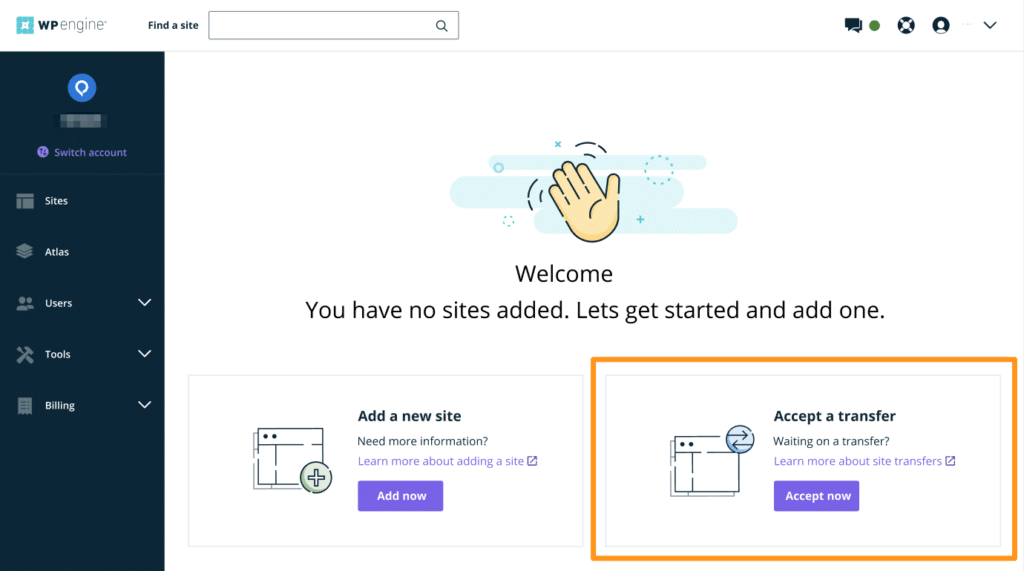Open the profile dropdown arrow
Viewport: 1024px width, 571px height.
[990, 26]
